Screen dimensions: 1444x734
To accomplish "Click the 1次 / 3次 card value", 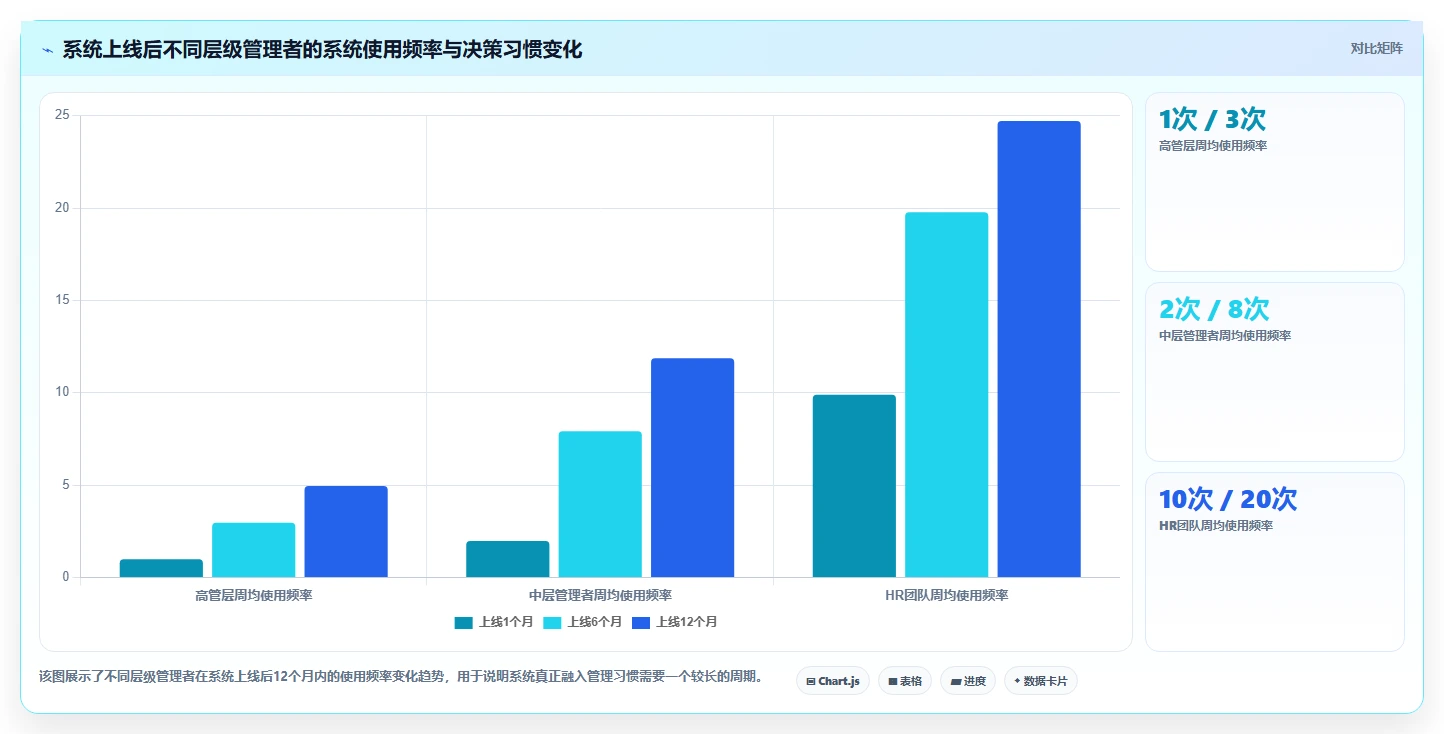I will click(x=1212, y=120).
